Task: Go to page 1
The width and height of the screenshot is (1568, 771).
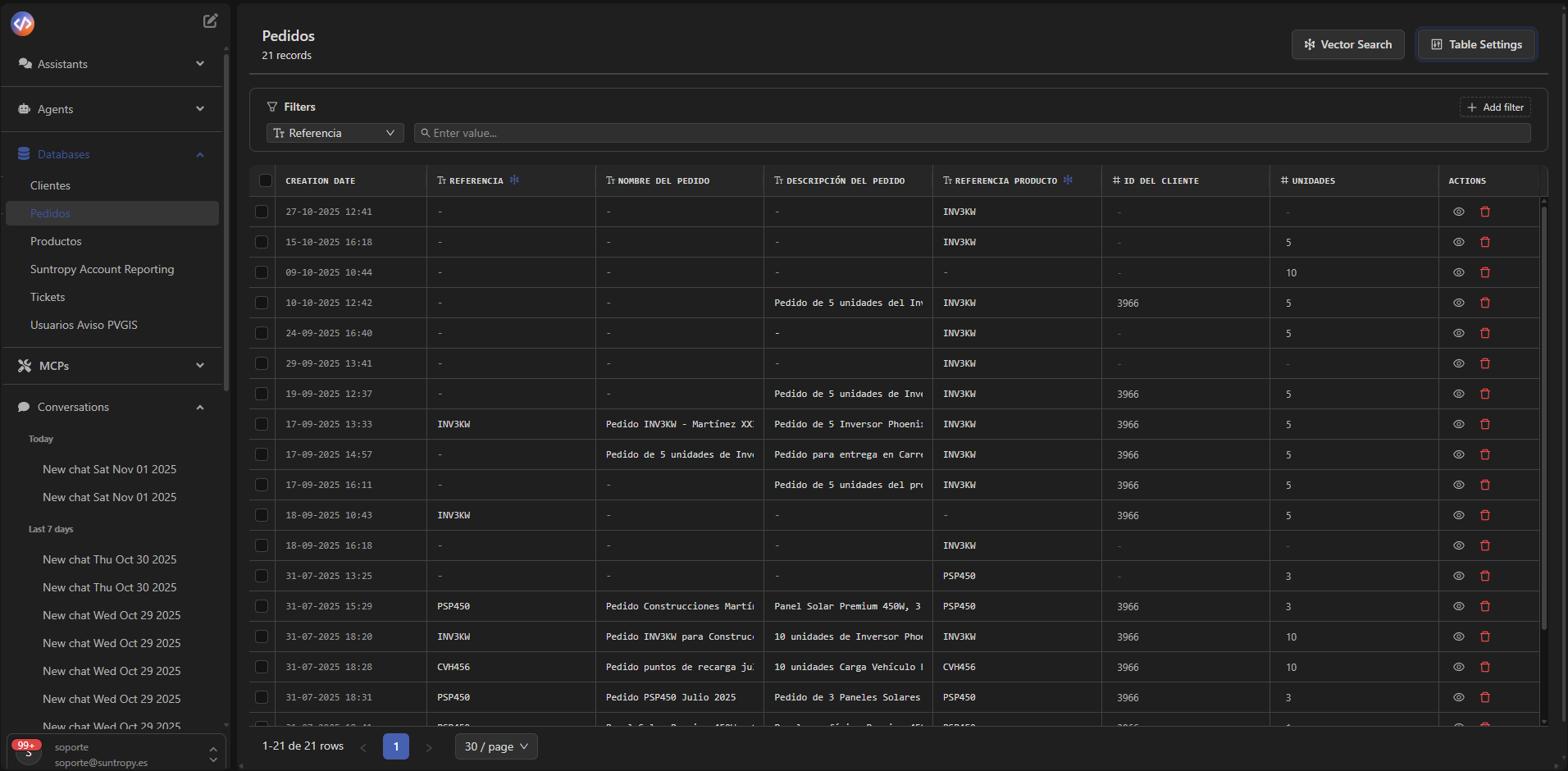Action: 396,746
